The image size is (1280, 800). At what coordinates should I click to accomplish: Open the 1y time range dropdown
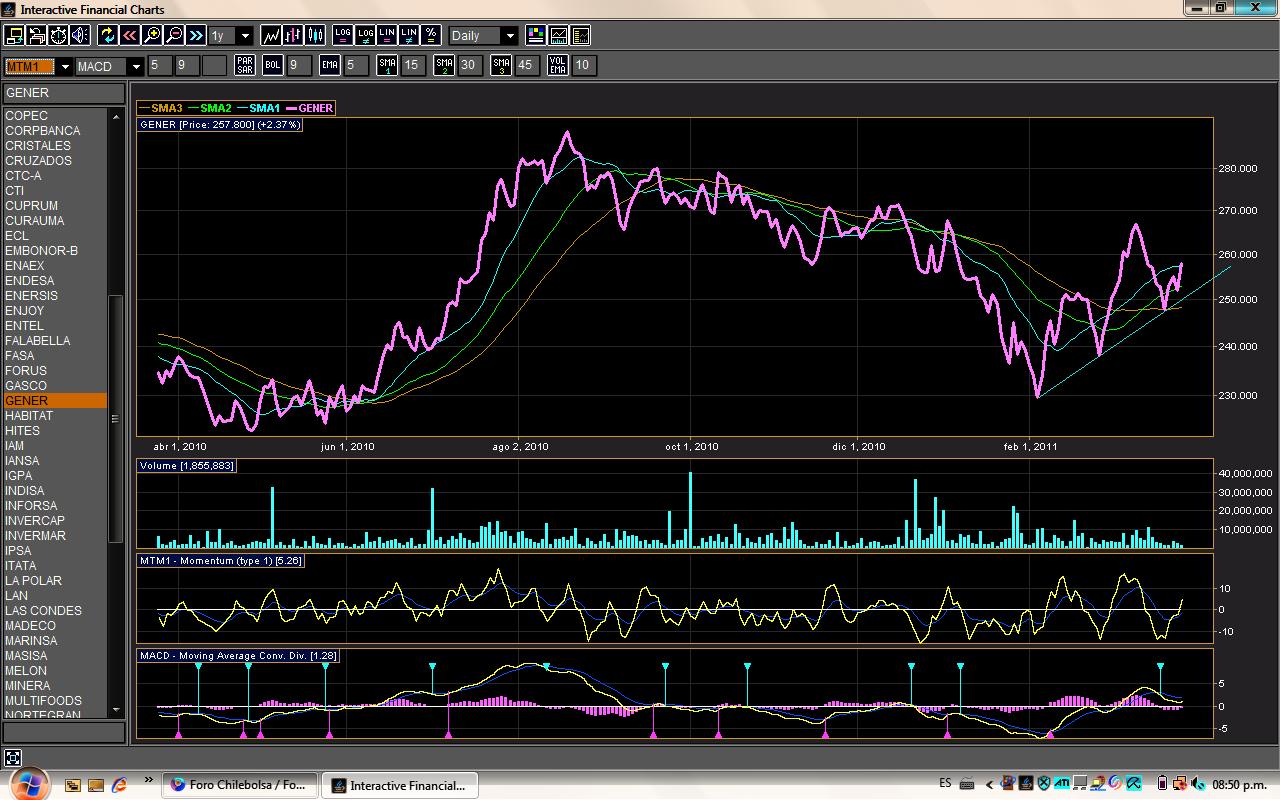point(245,36)
